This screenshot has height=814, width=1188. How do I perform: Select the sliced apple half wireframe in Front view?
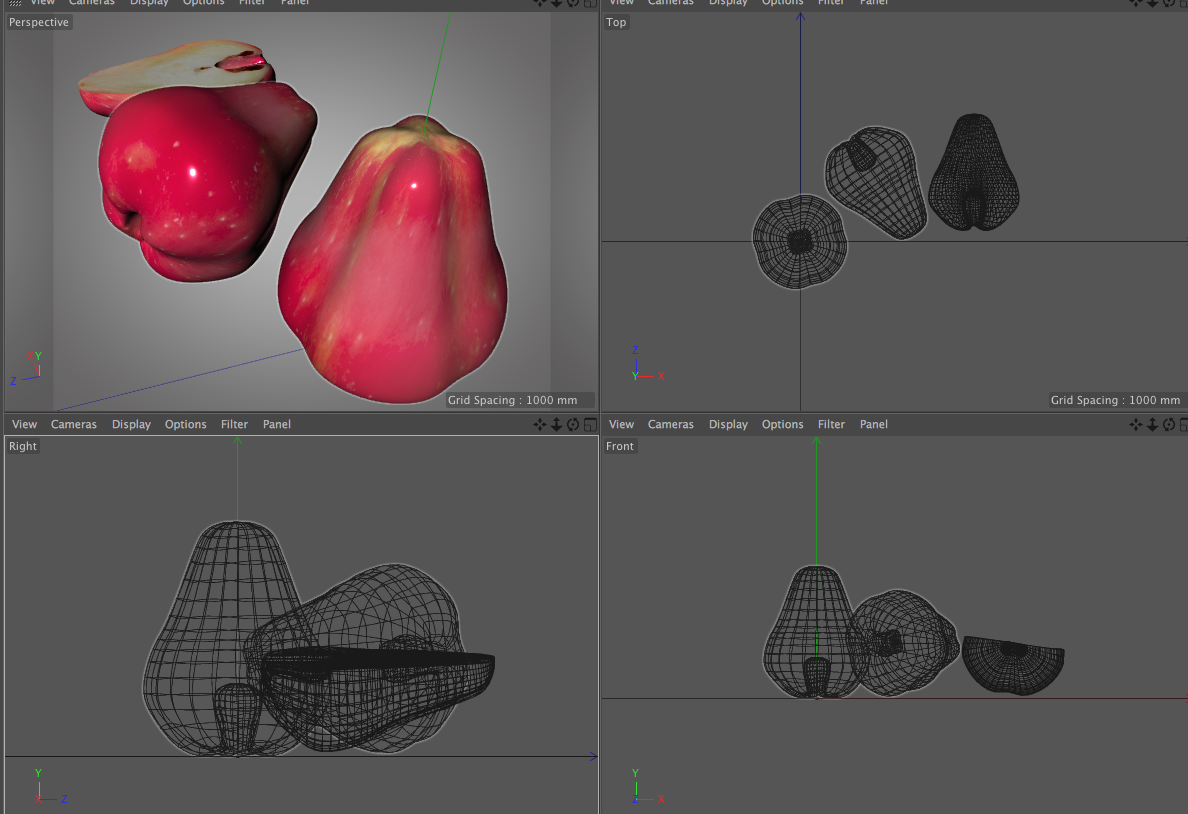[x=1013, y=662]
